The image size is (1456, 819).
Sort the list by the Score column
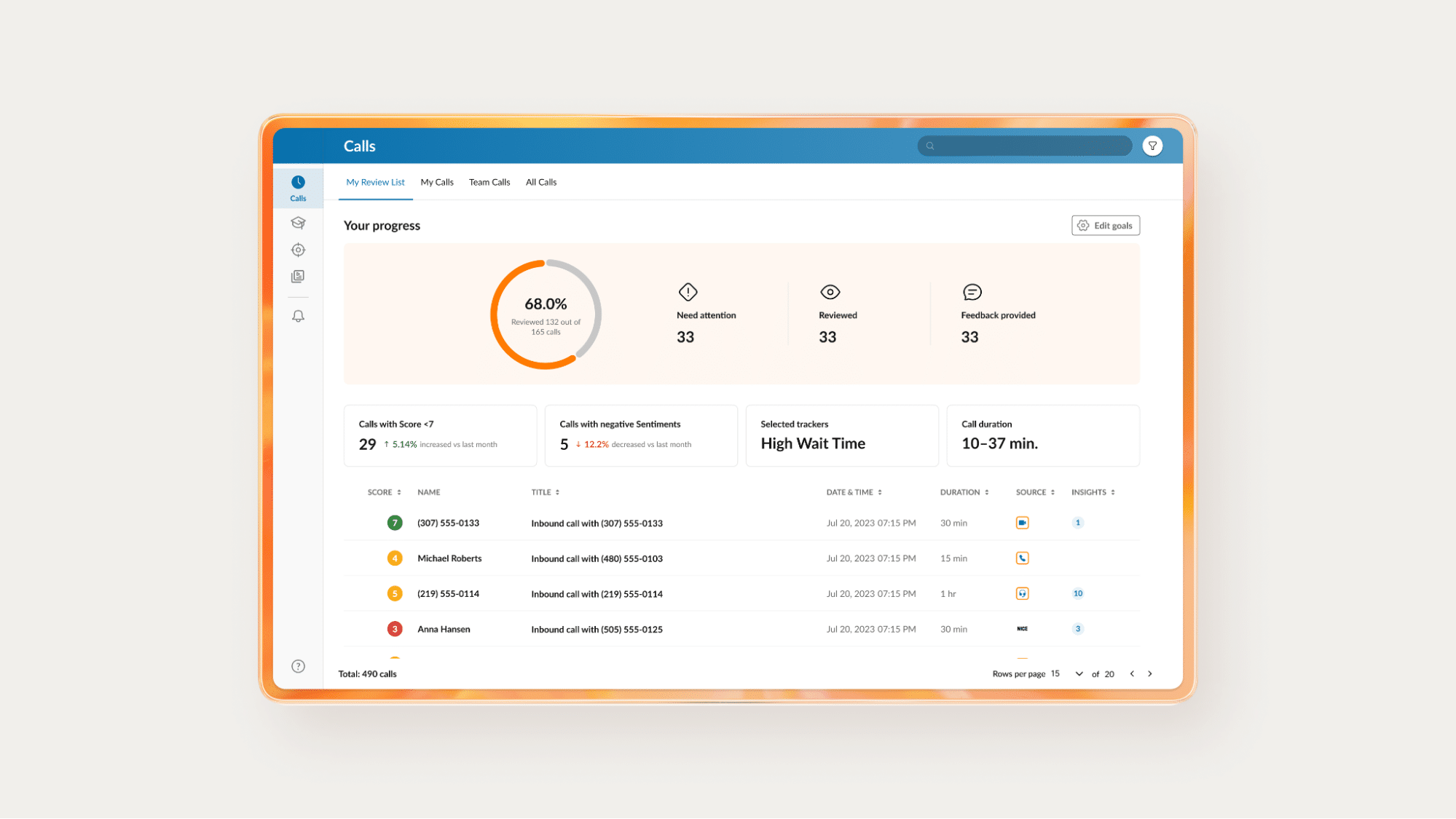tap(384, 492)
